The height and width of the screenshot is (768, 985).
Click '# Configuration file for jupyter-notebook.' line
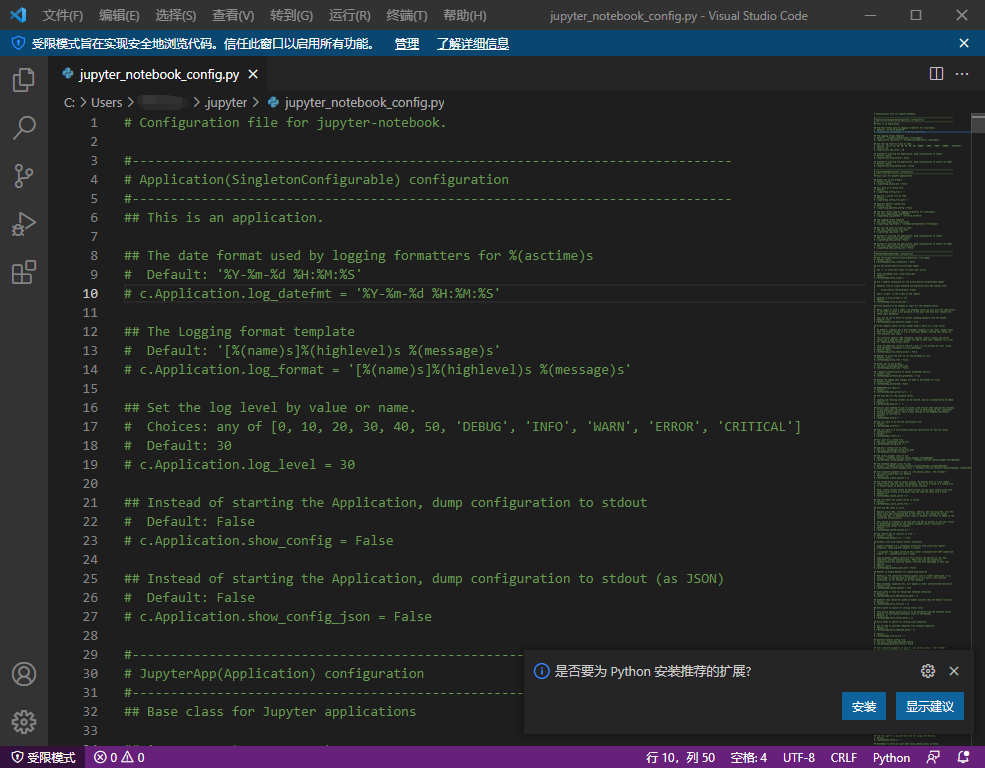click(x=285, y=122)
